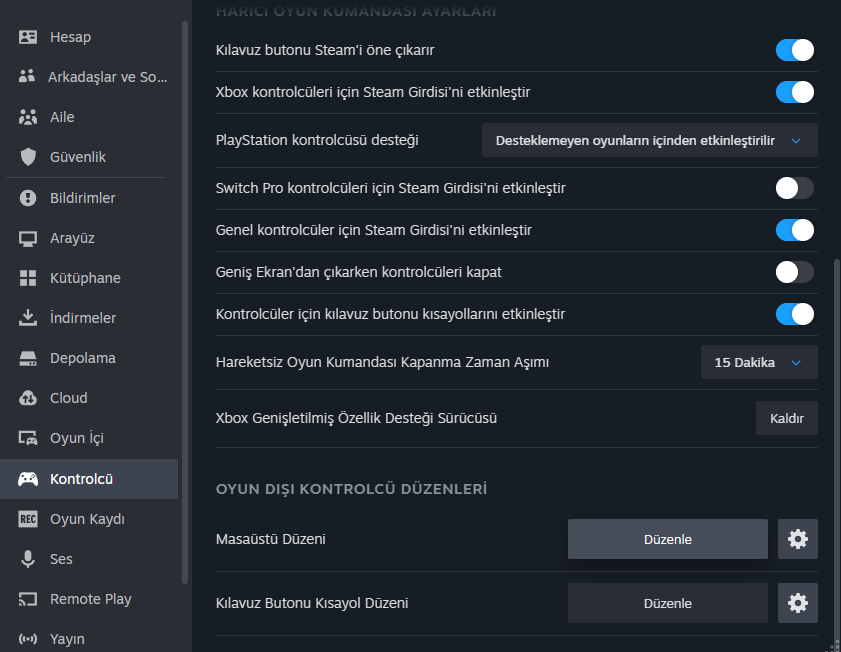Image resolution: width=841 pixels, height=652 pixels.
Task: Click Düzenle for Masaüstü Düzeni
Action: click(668, 539)
